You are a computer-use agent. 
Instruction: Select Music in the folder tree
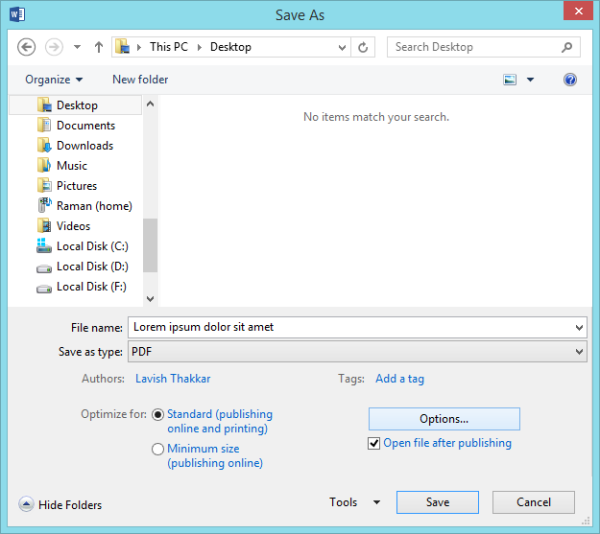pyautogui.click(x=72, y=166)
